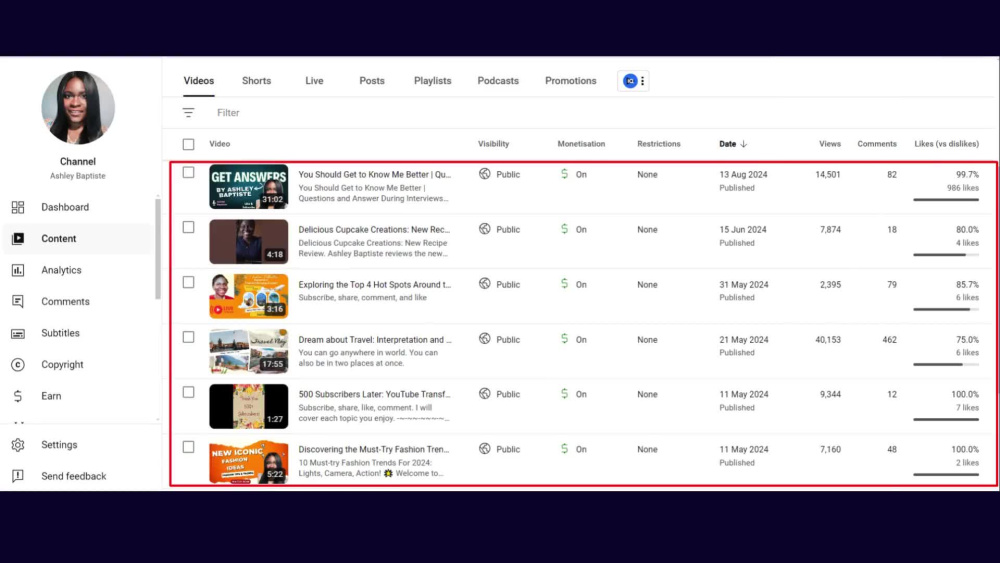Open the Subtitles icon in sidebar
Image resolution: width=1000 pixels, height=563 pixels.
[18, 333]
